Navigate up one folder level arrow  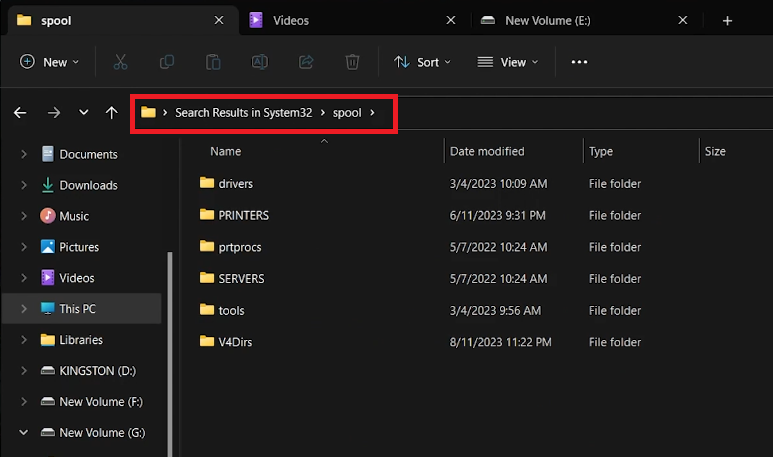[111, 113]
